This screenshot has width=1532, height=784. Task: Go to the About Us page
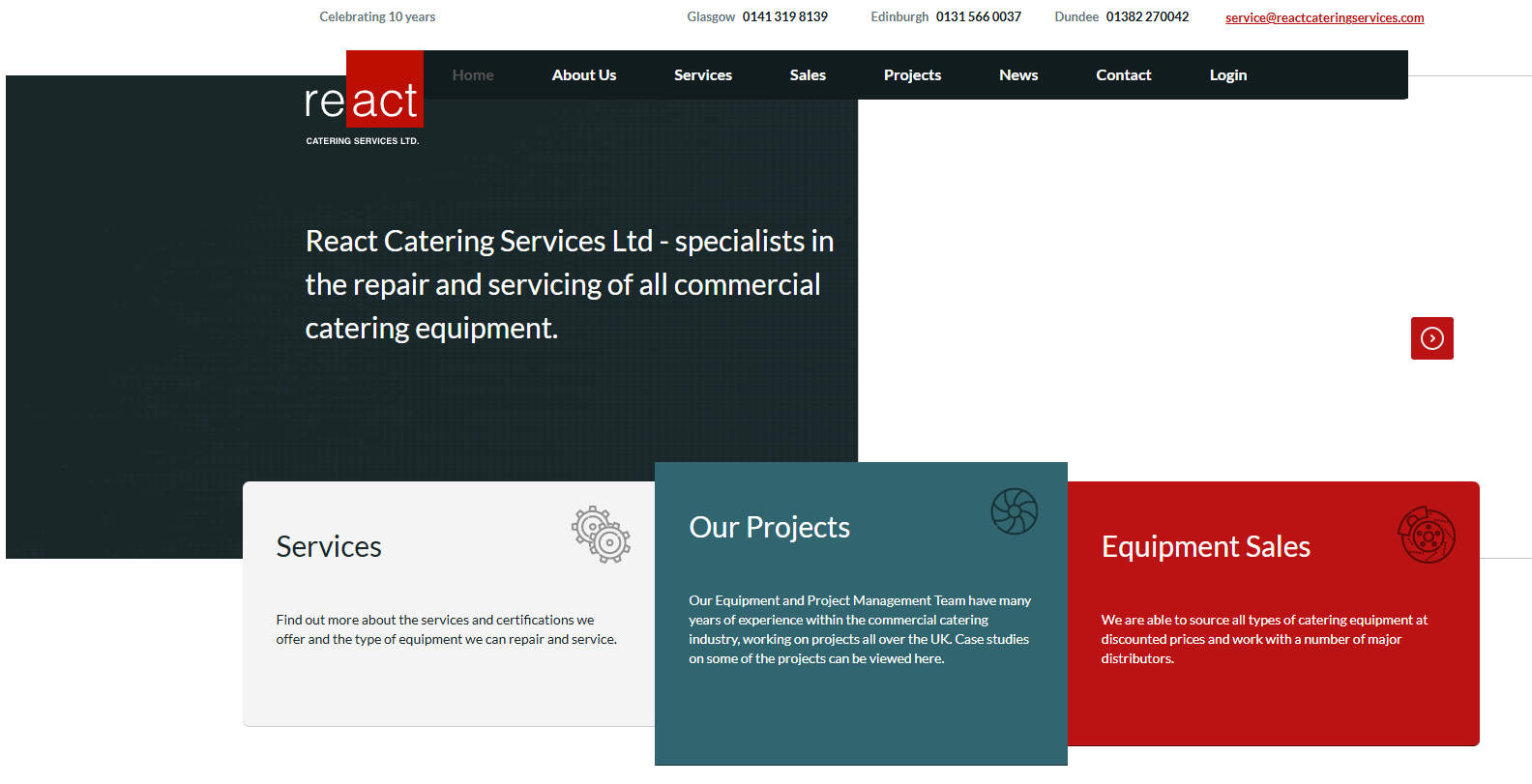pos(583,75)
